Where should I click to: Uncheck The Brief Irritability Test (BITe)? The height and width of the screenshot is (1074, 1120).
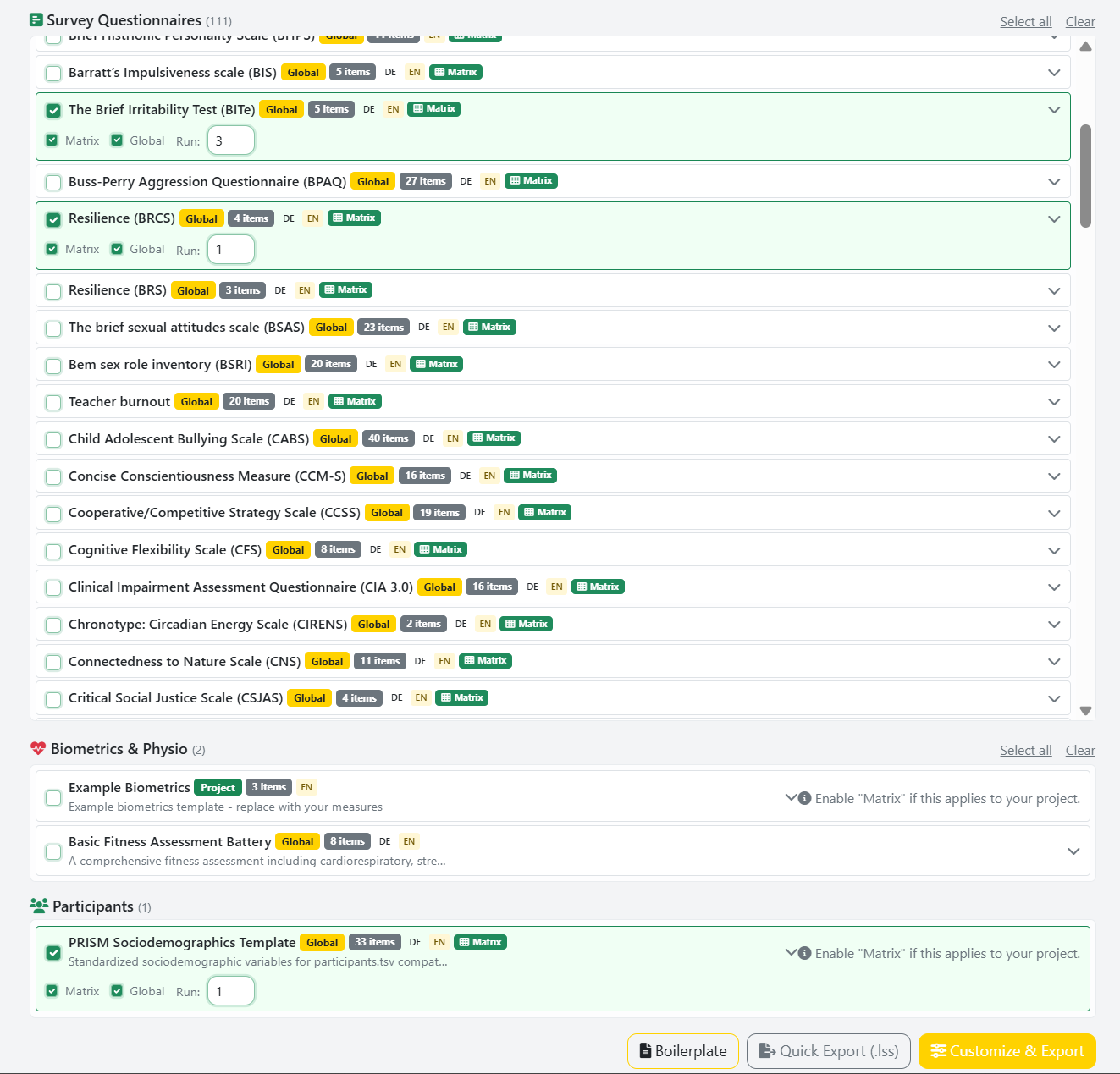pos(53,110)
